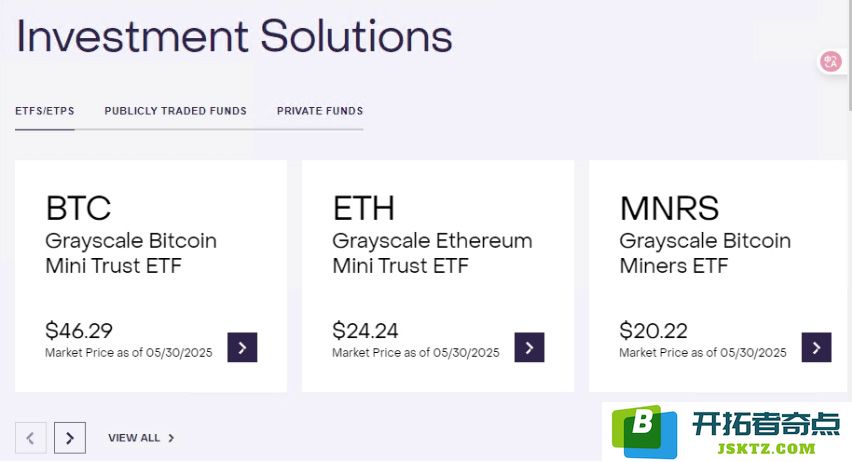
Task: Open the MNRS card arrow button
Action: 816,347
